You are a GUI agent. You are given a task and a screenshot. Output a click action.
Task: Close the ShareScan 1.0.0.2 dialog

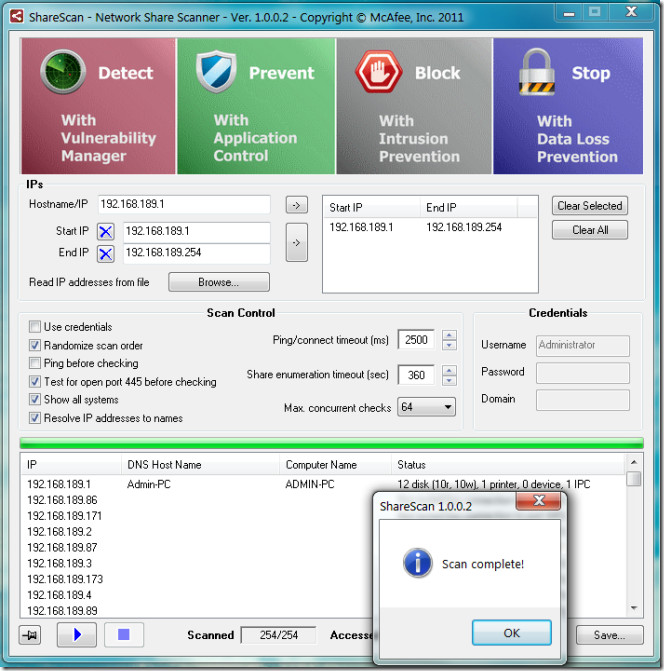(x=539, y=500)
